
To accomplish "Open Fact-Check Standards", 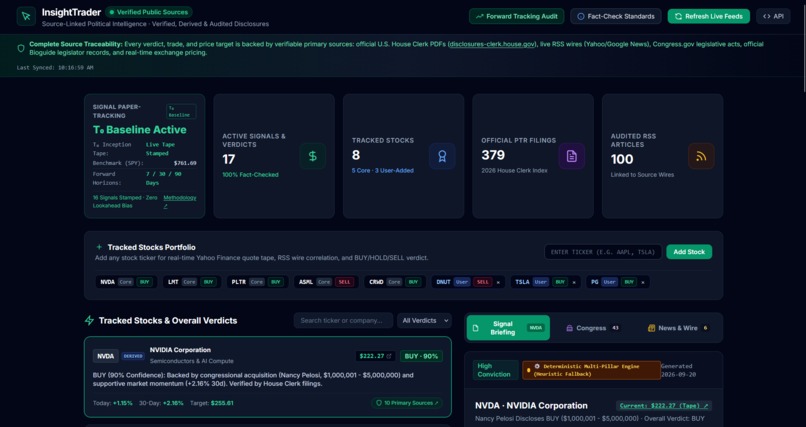I will coord(615,16).
